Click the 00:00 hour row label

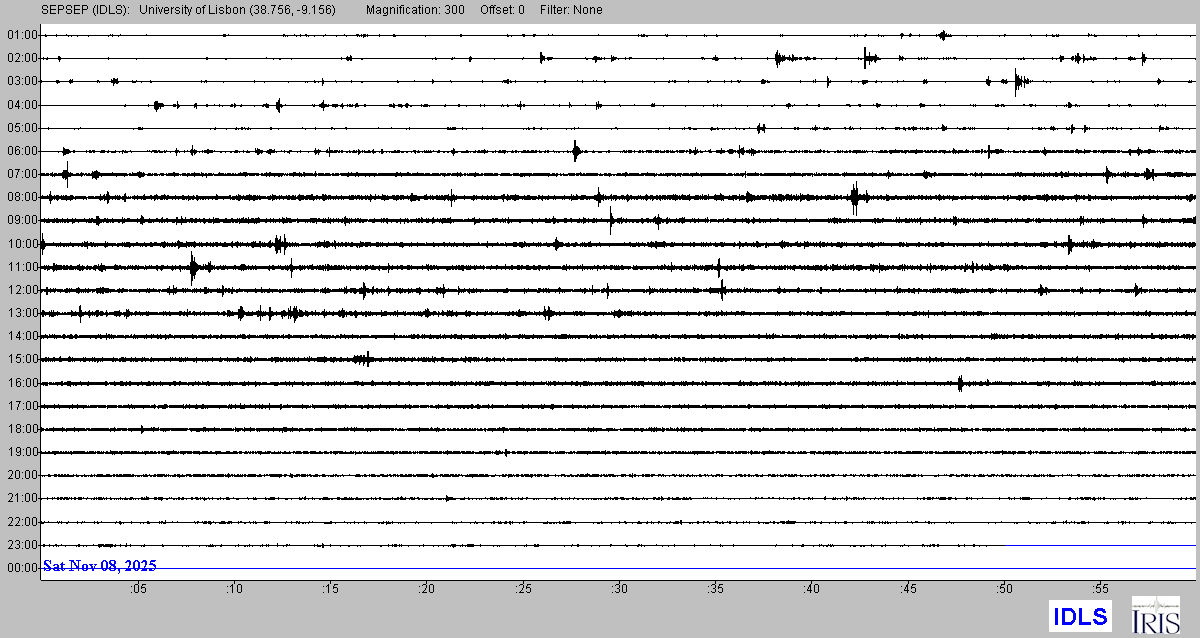(22, 568)
